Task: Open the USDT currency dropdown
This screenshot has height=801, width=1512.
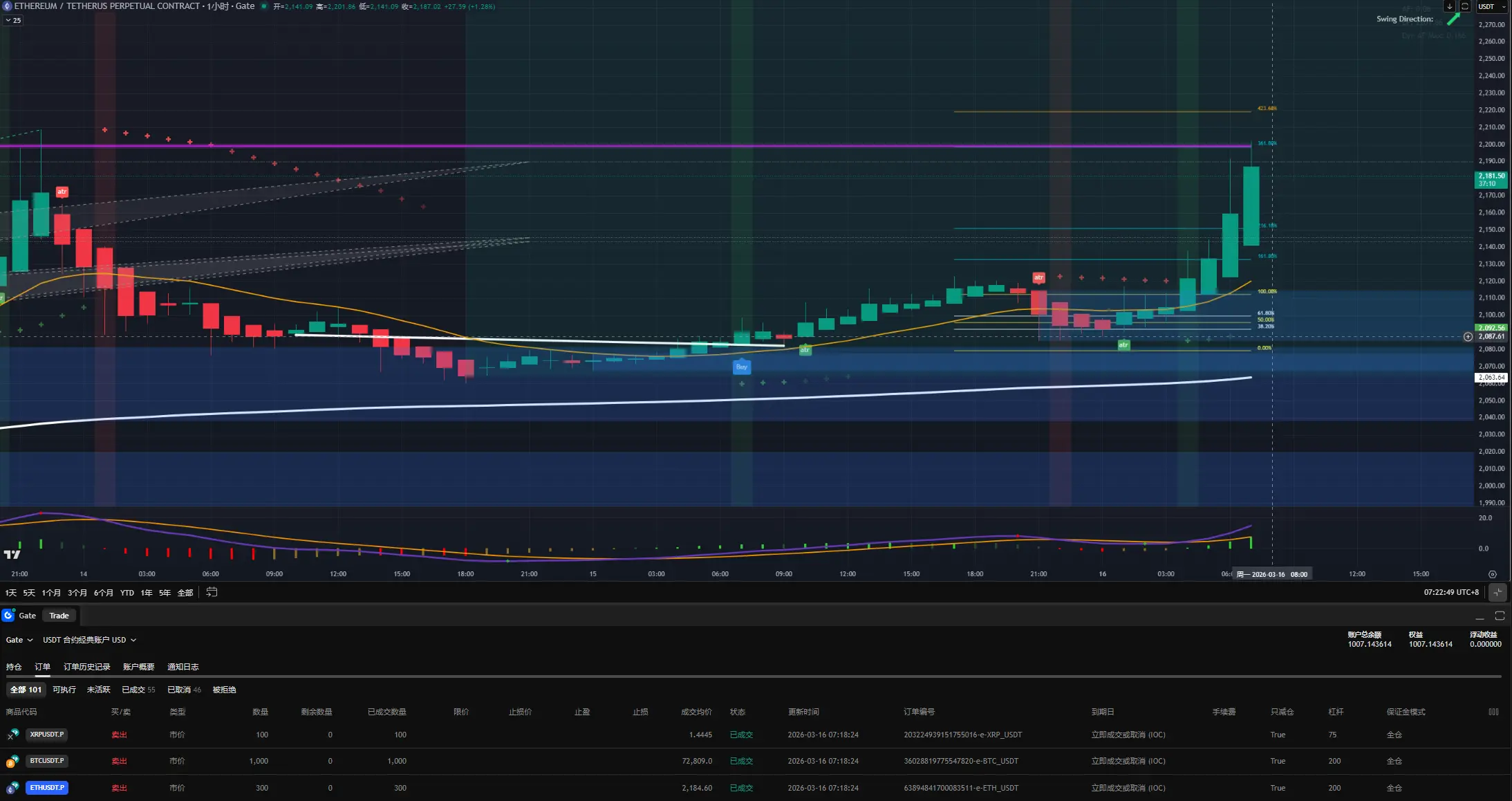Action: pyautogui.click(x=1492, y=6)
